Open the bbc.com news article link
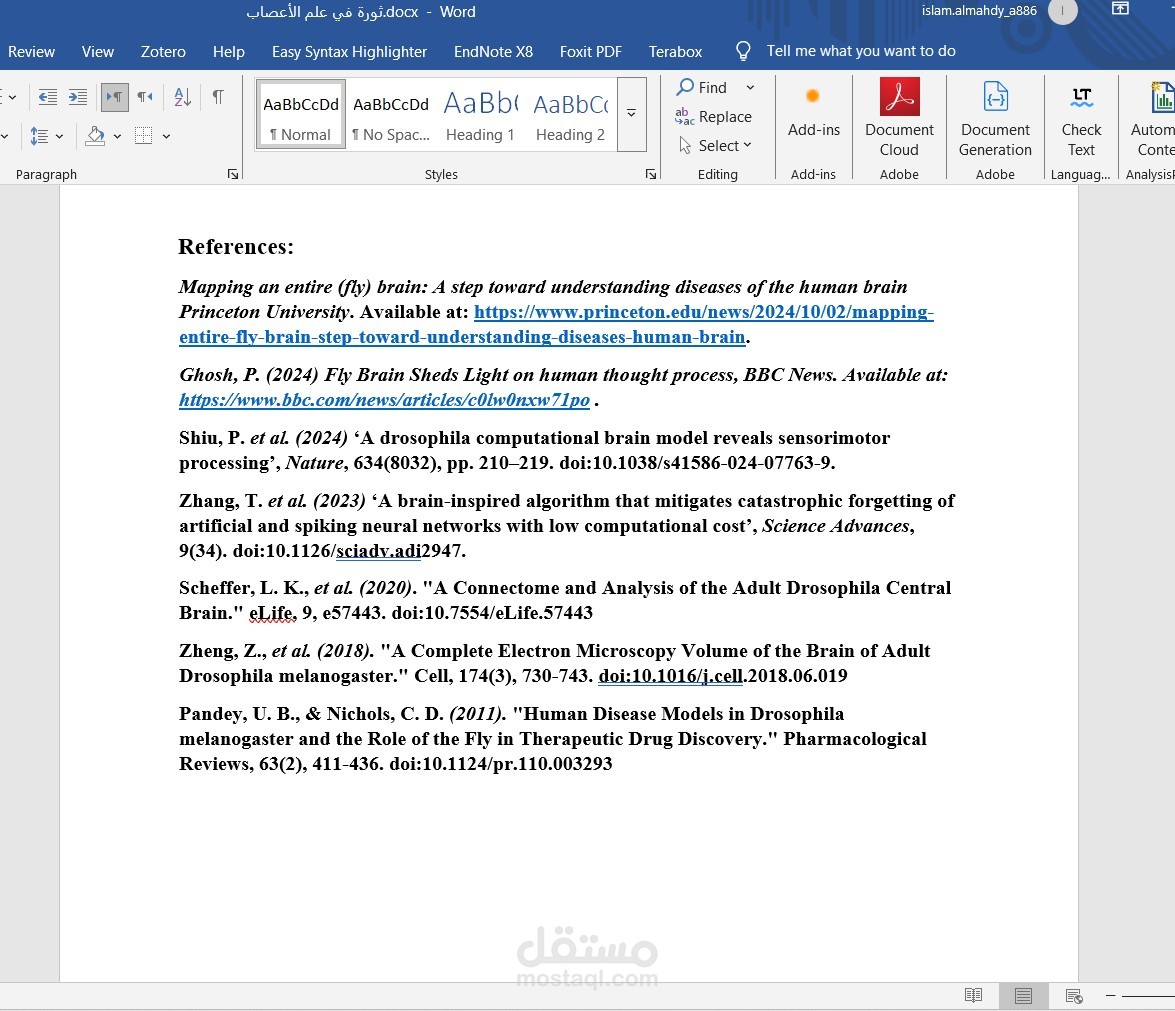Viewport: 1175px width, 1011px height. coord(384,399)
